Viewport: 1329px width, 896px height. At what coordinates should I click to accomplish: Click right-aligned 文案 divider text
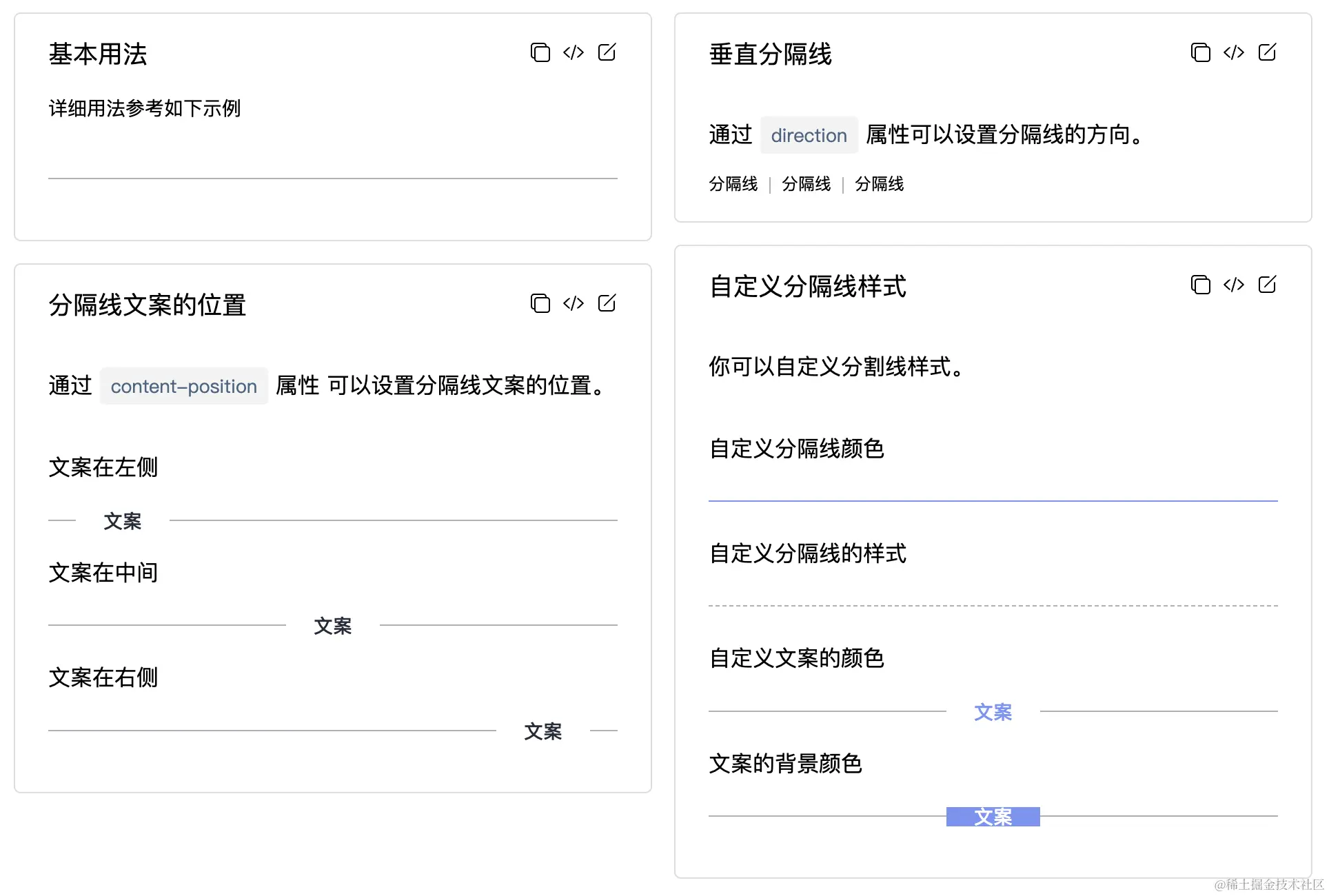[542, 731]
